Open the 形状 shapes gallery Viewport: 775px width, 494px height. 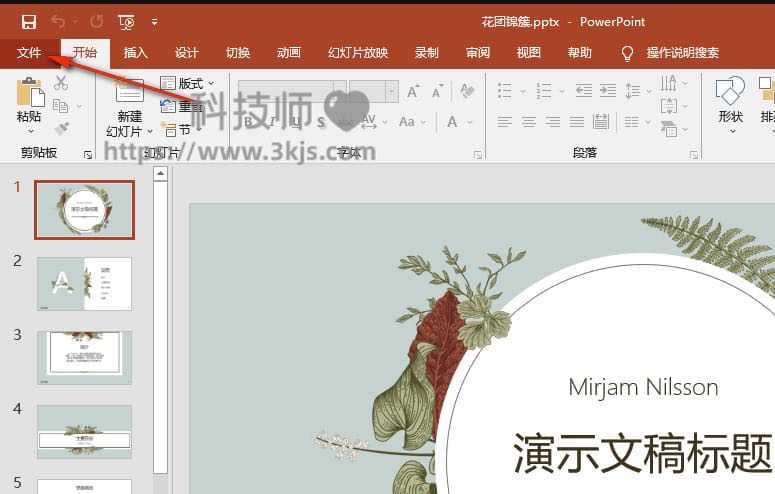(731, 106)
